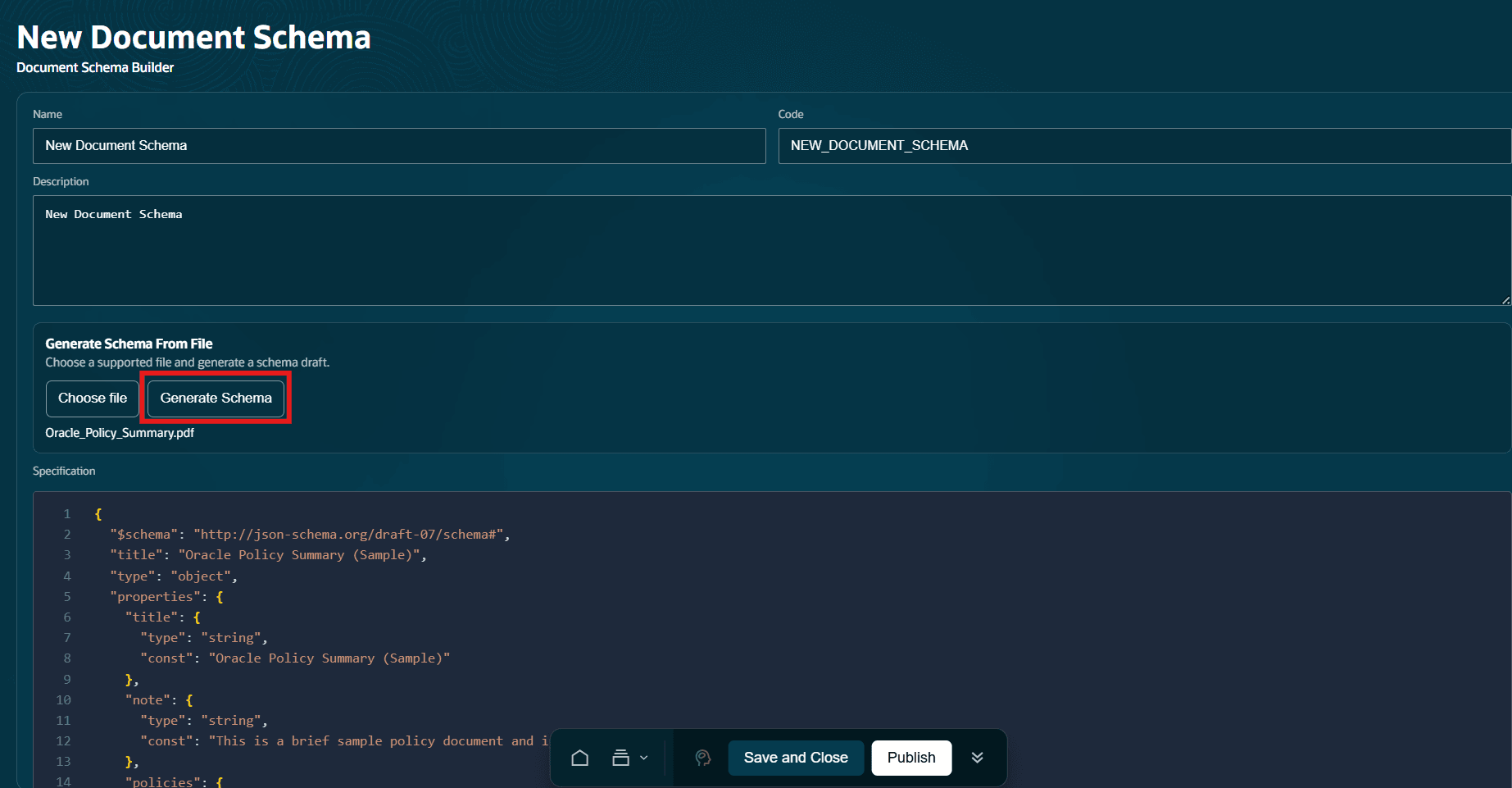Go to home via house icon

pyautogui.click(x=579, y=758)
